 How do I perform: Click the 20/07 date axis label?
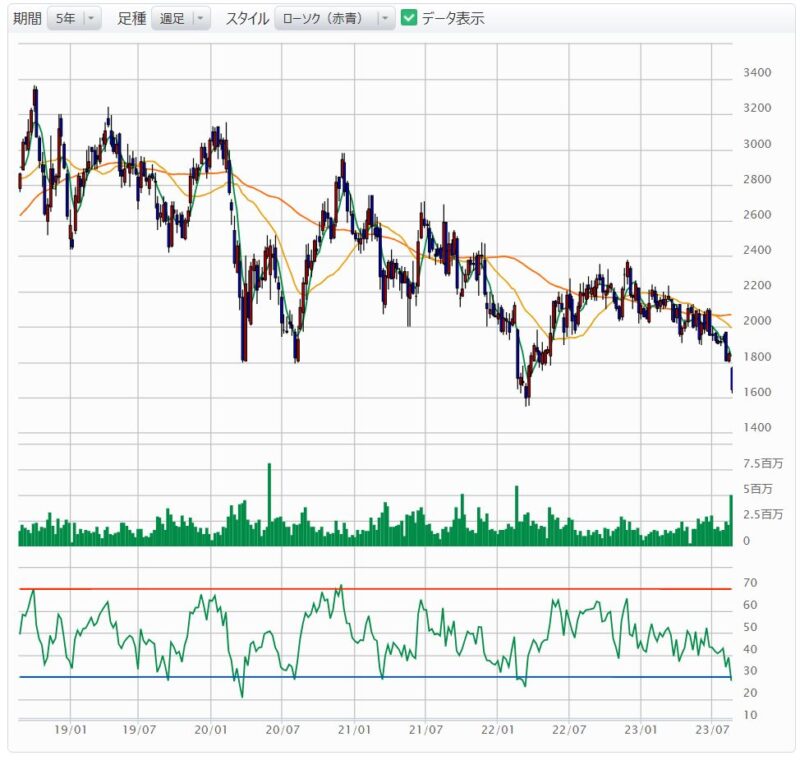coord(282,730)
